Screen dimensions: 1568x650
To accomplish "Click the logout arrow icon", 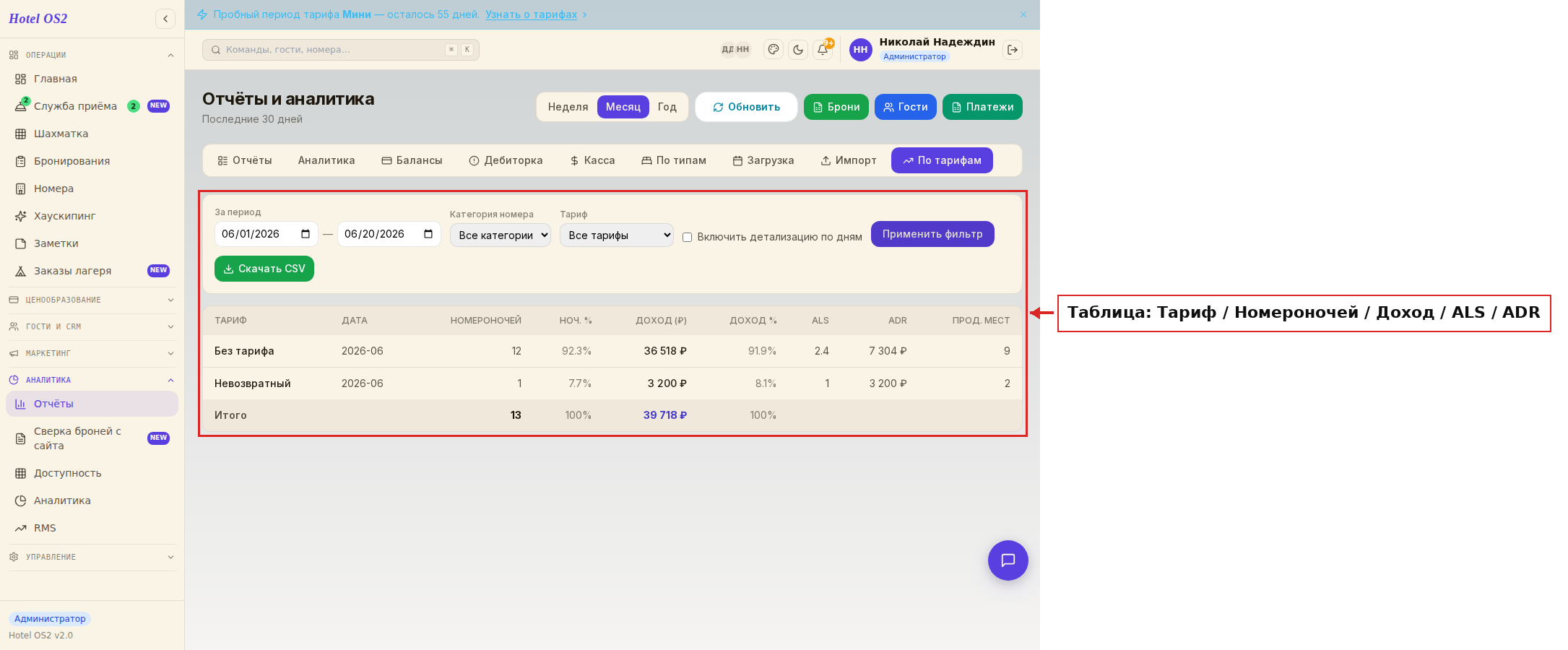I will 1013,50.
